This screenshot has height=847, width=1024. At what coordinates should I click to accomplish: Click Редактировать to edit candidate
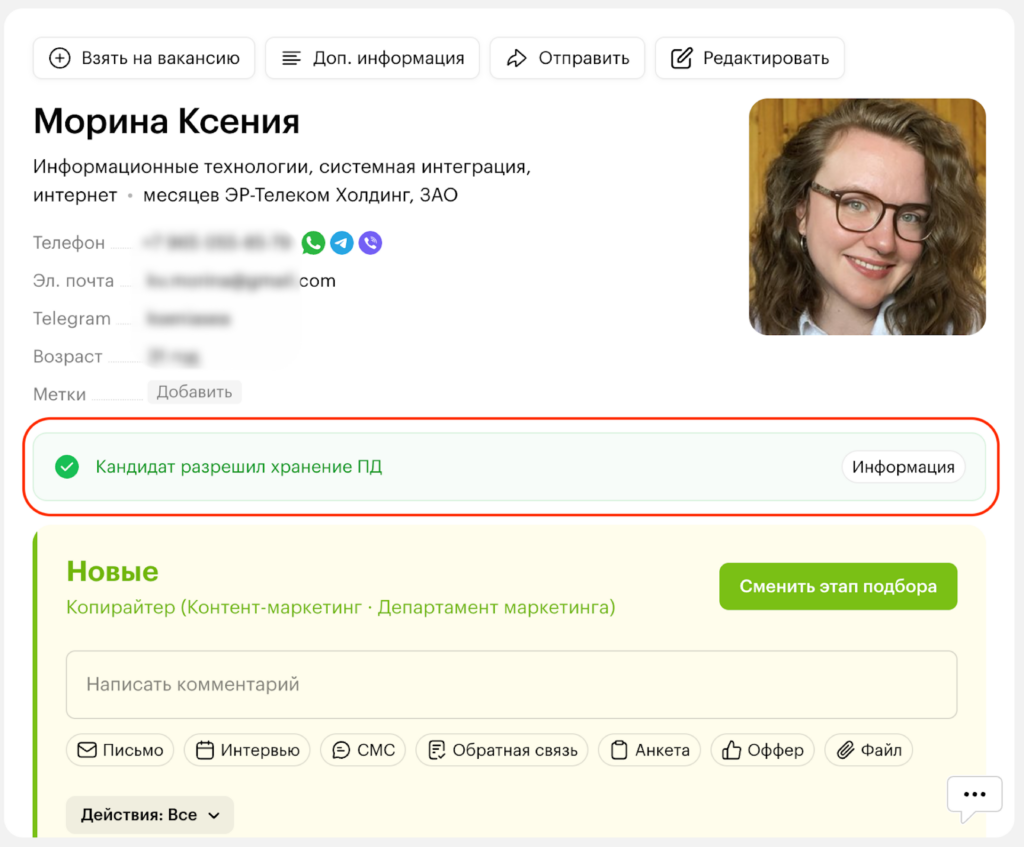750,58
